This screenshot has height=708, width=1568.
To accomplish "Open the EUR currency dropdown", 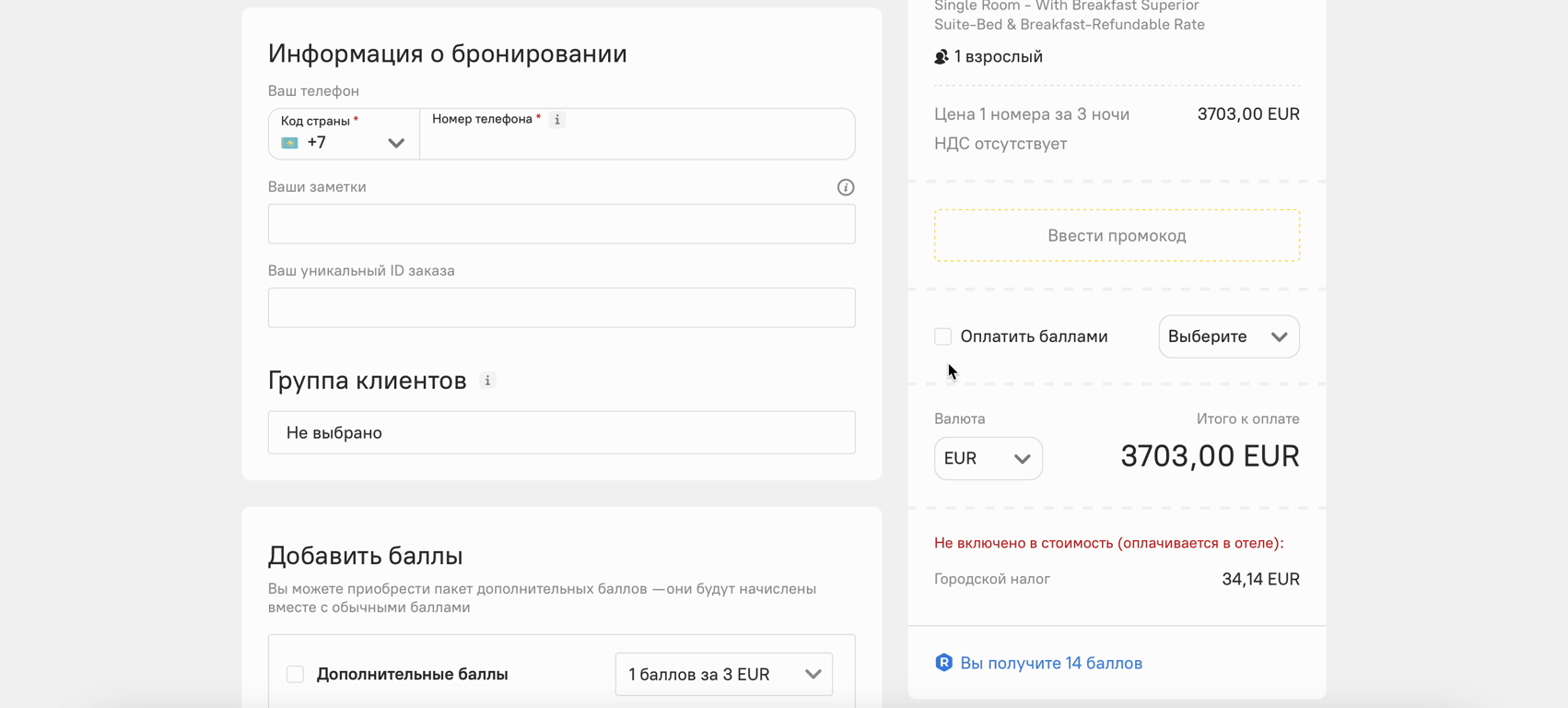I will click(988, 458).
